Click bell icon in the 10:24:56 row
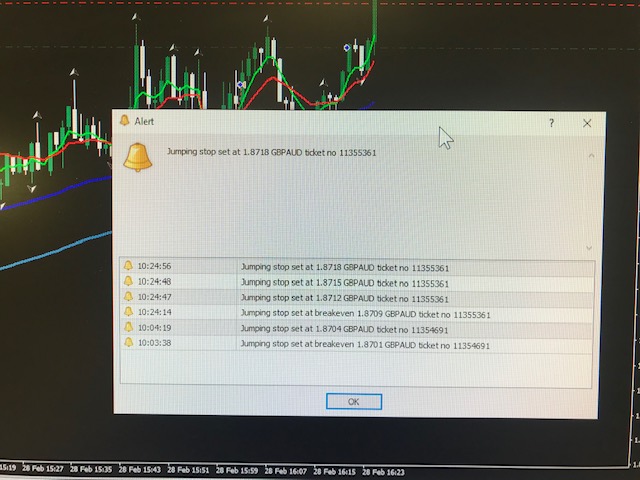Screen dimensions: 640x480 [x=128, y=265]
